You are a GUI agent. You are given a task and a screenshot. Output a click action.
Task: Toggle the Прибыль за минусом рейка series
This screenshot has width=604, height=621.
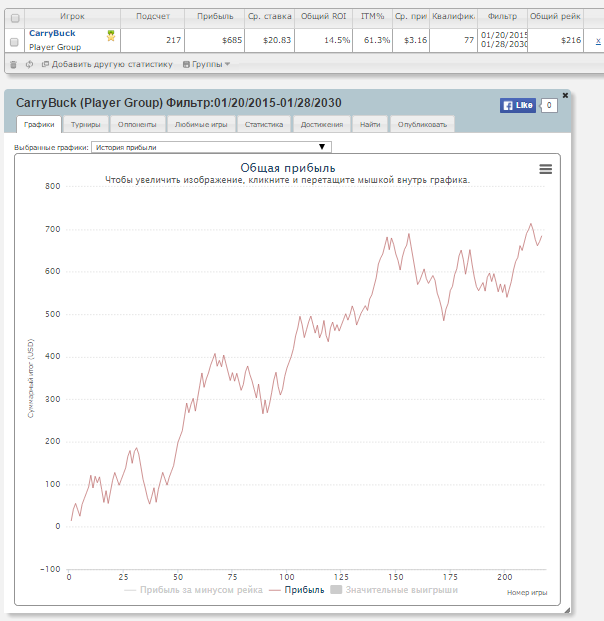click(200, 590)
